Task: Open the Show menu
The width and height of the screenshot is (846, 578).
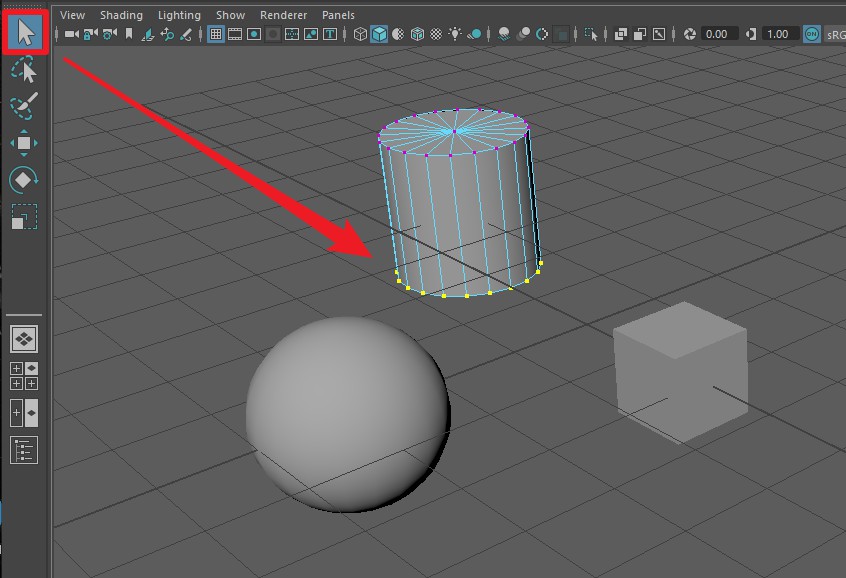Action: pyautogui.click(x=230, y=15)
